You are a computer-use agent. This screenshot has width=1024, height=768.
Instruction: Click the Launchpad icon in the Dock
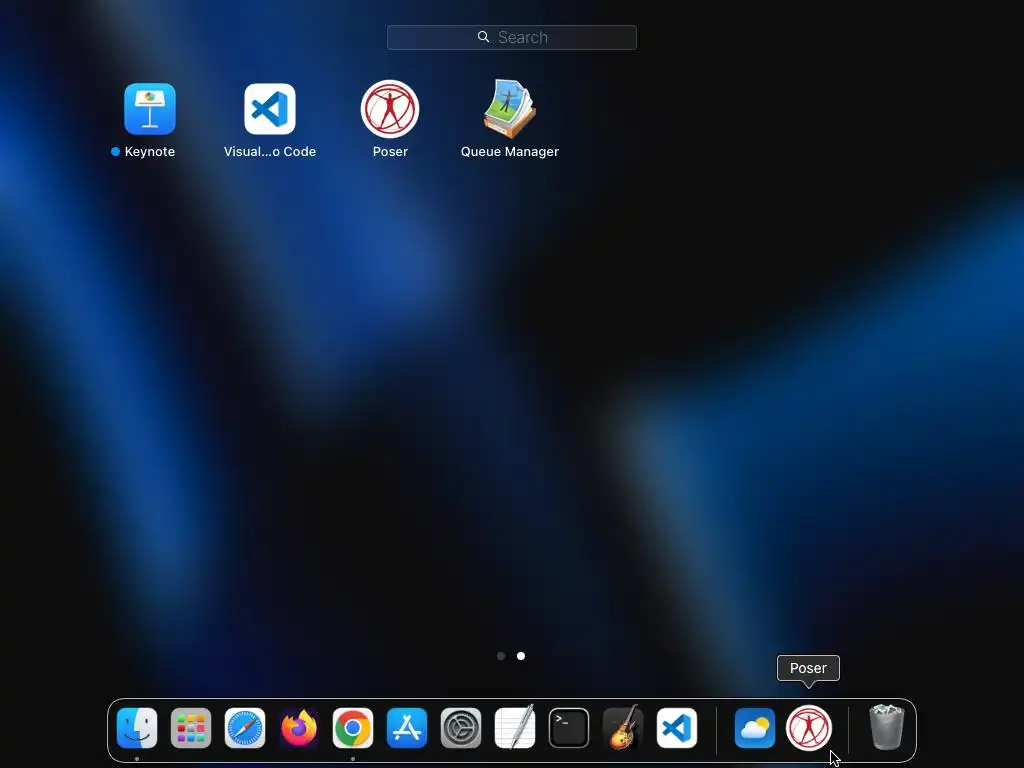click(x=191, y=728)
